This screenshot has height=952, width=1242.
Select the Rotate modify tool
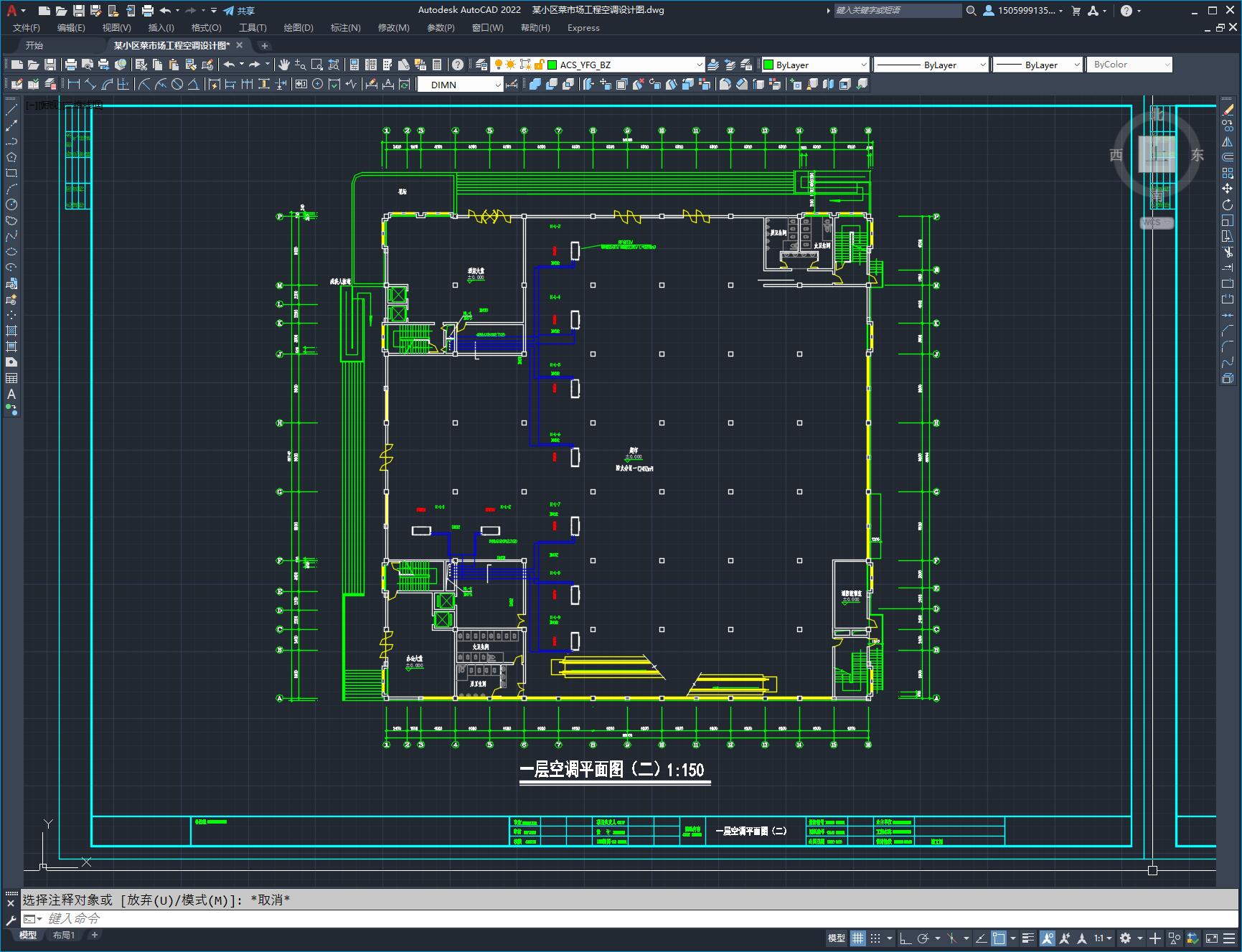[x=1228, y=204]
